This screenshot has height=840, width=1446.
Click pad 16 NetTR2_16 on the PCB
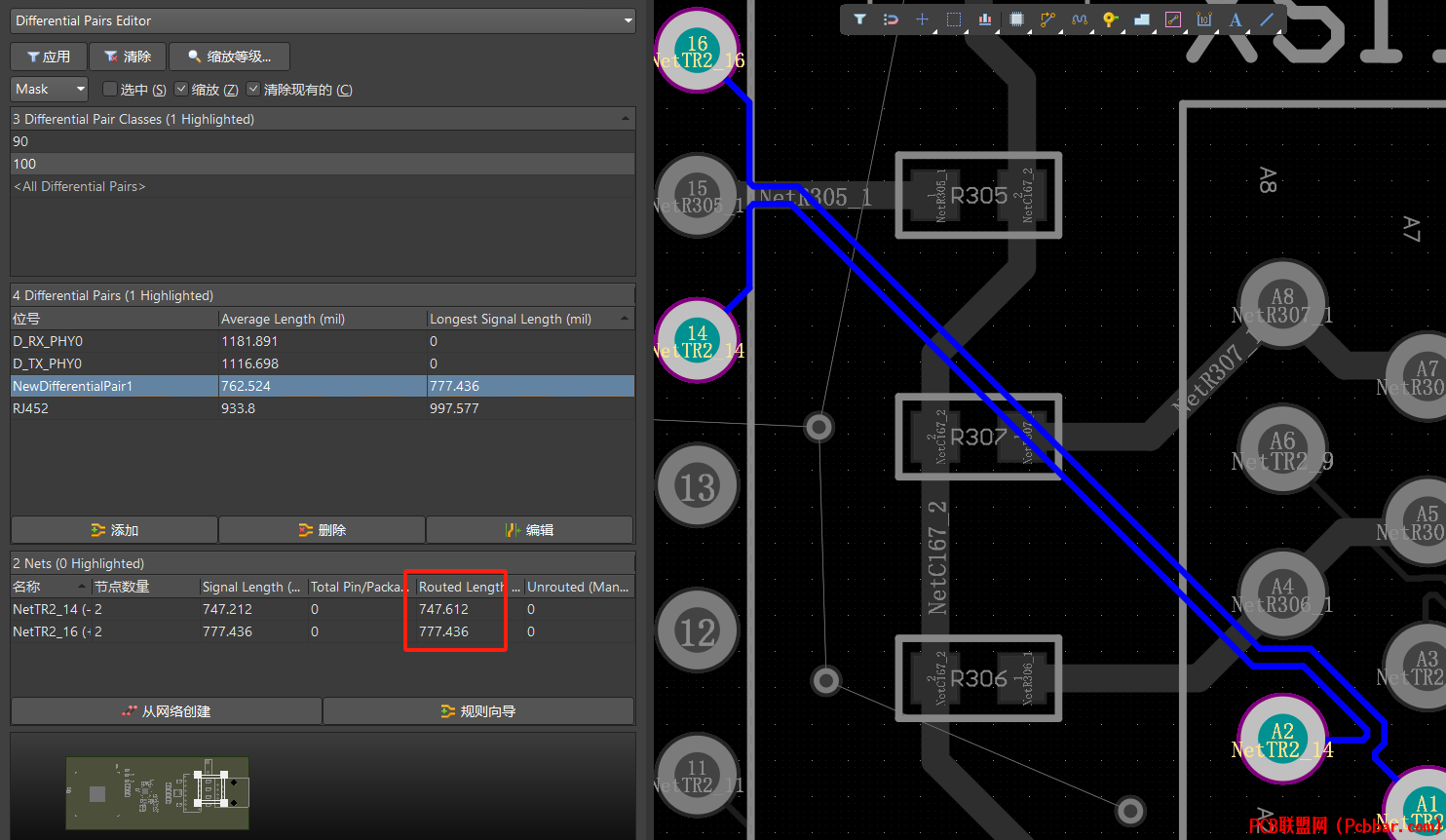click(697, 51)
